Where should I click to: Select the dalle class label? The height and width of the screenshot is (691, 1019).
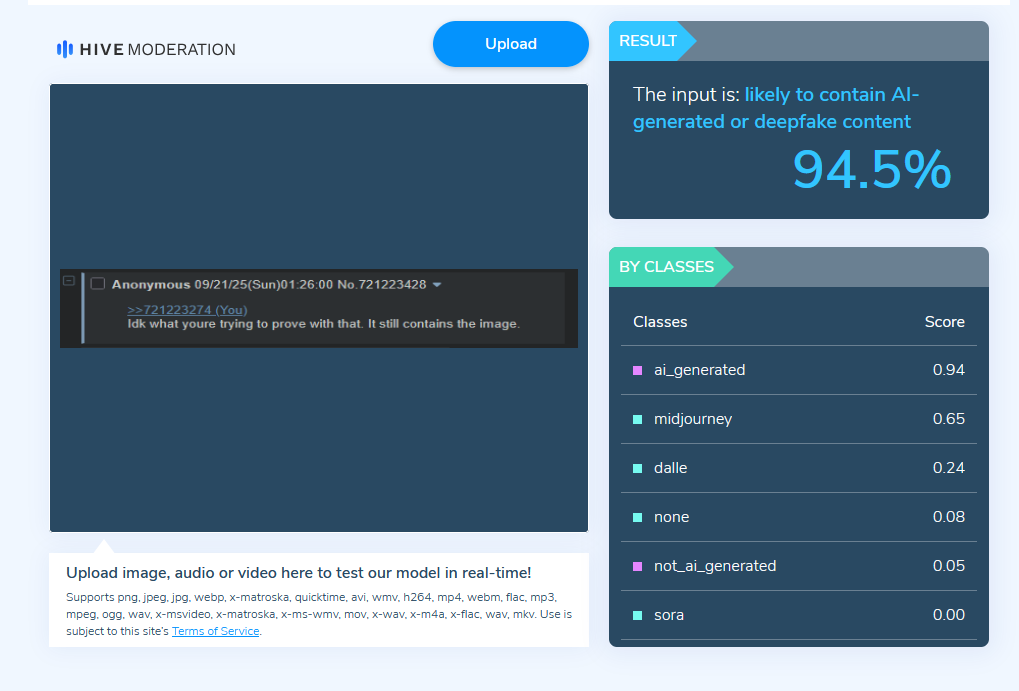(671, 468)
